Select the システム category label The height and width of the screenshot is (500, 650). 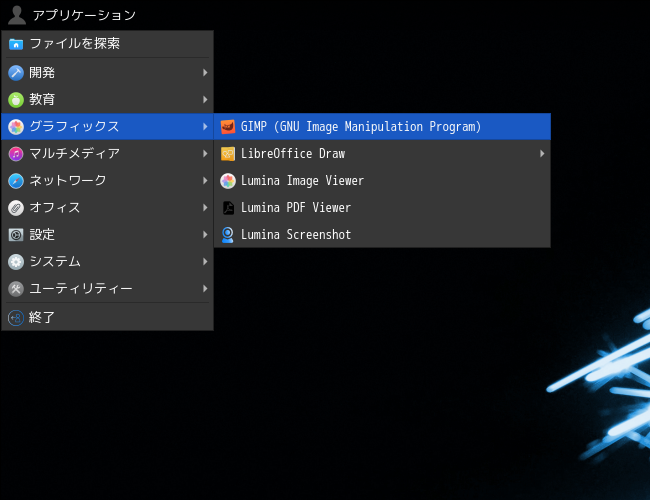pyautogui.click(x=55, y=262)
